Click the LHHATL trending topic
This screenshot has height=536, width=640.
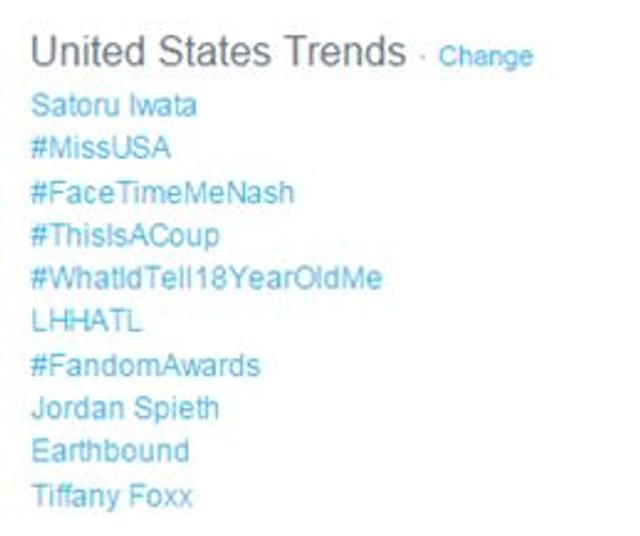click(87, 321)
